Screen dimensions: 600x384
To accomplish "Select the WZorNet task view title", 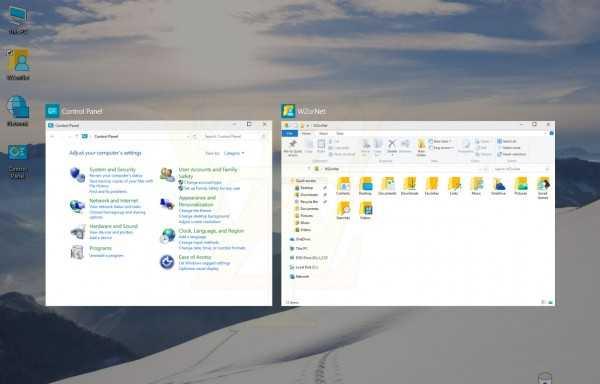I will [x=311, y=111].
